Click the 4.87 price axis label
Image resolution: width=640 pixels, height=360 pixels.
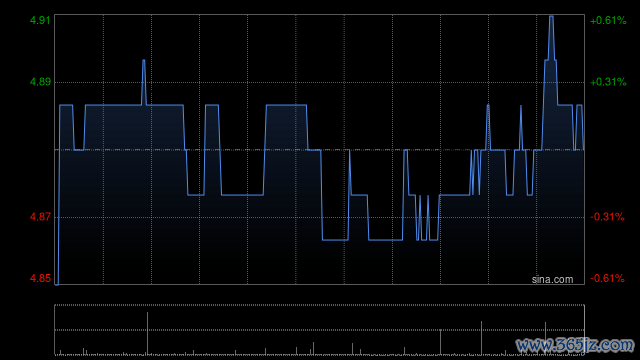[40, 217]
